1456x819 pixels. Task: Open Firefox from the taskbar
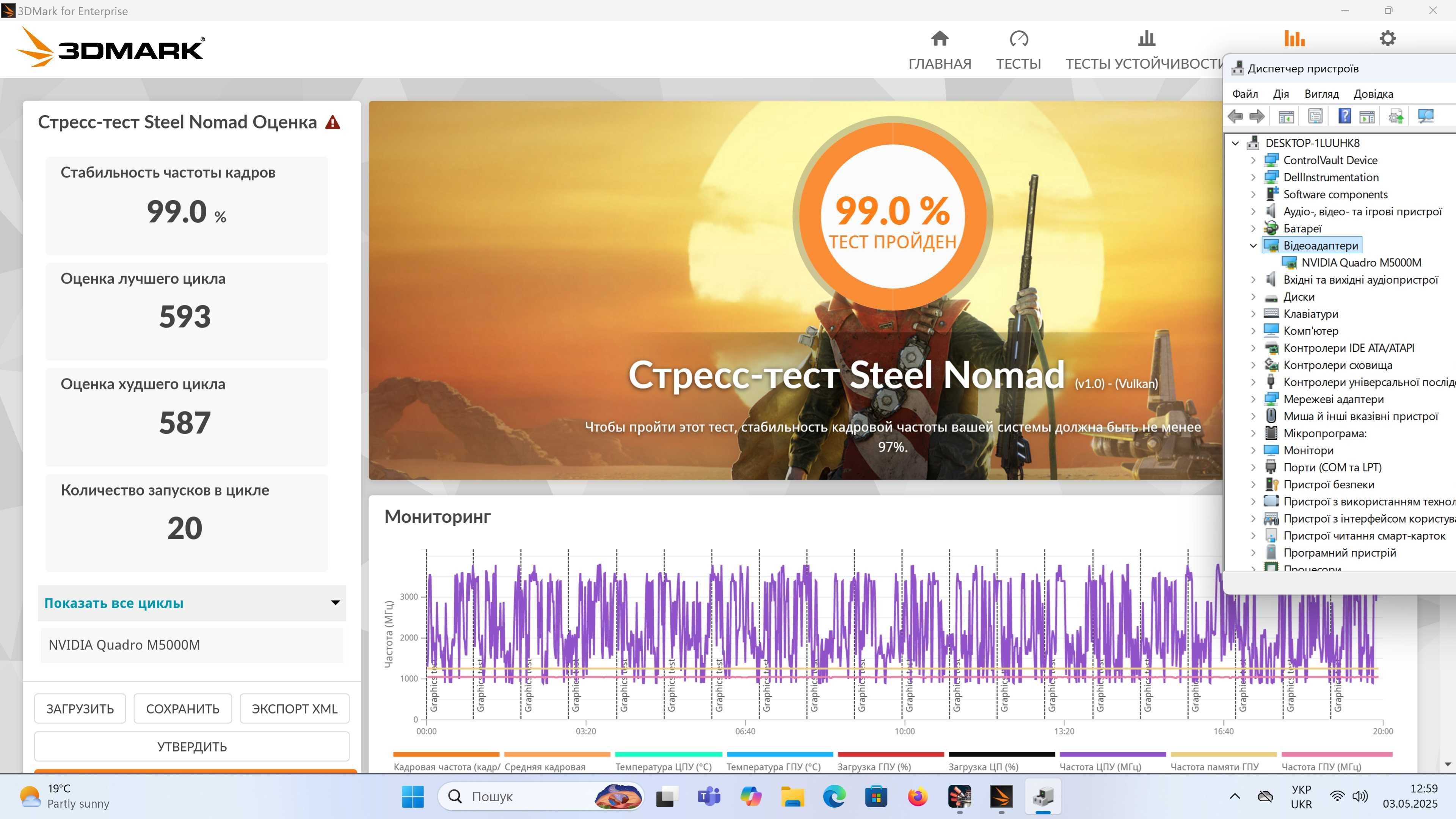[918, 796]
